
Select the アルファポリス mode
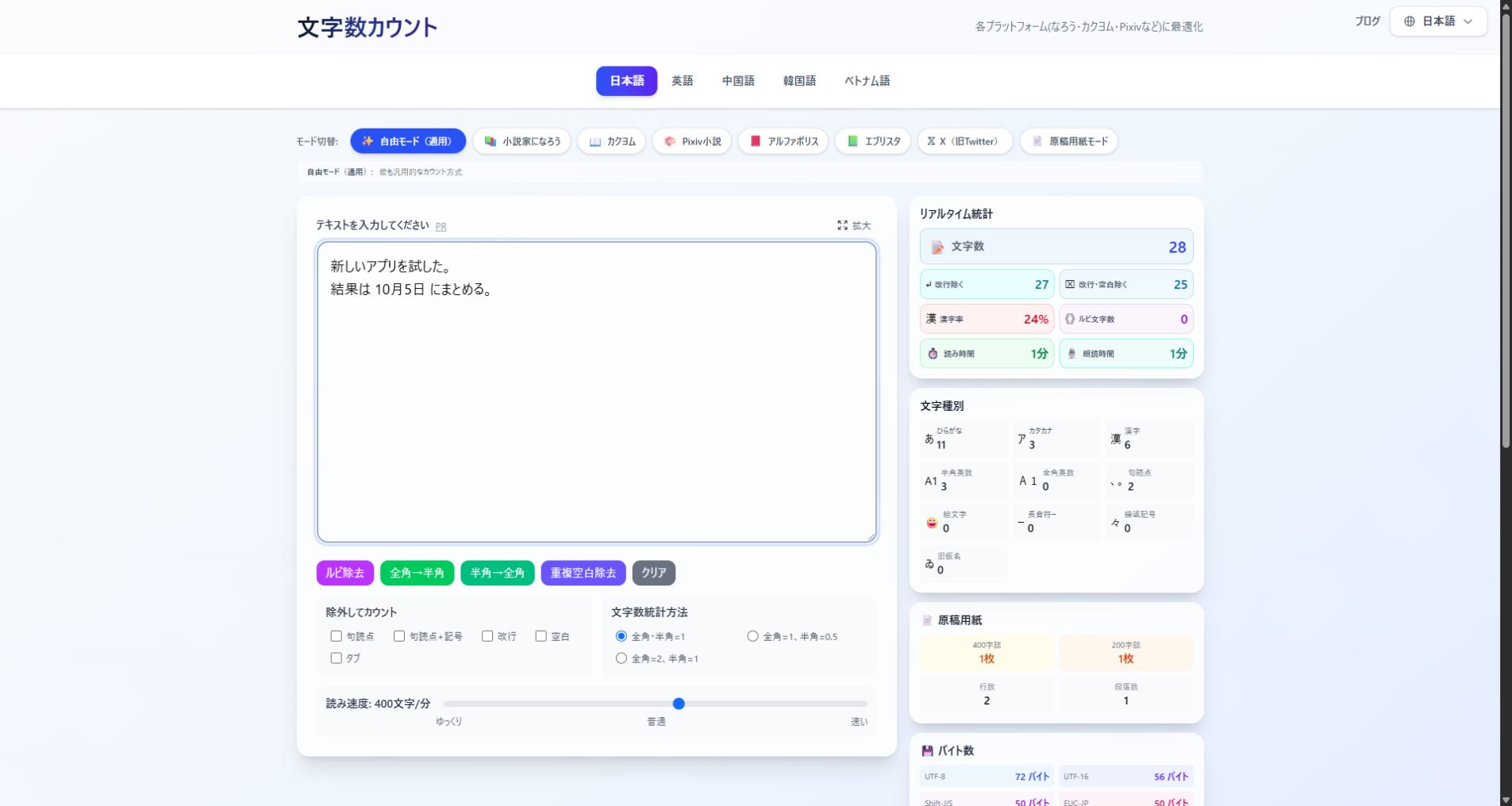783,141
